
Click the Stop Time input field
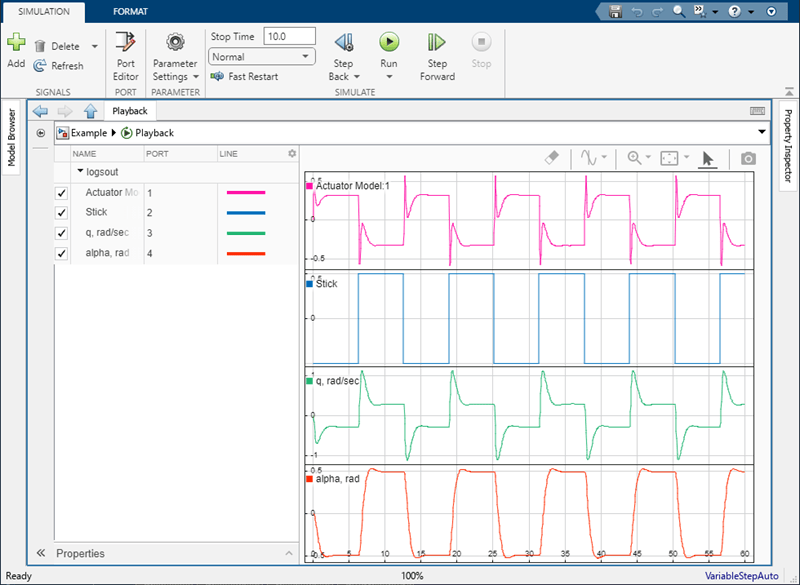coord(289,36)
